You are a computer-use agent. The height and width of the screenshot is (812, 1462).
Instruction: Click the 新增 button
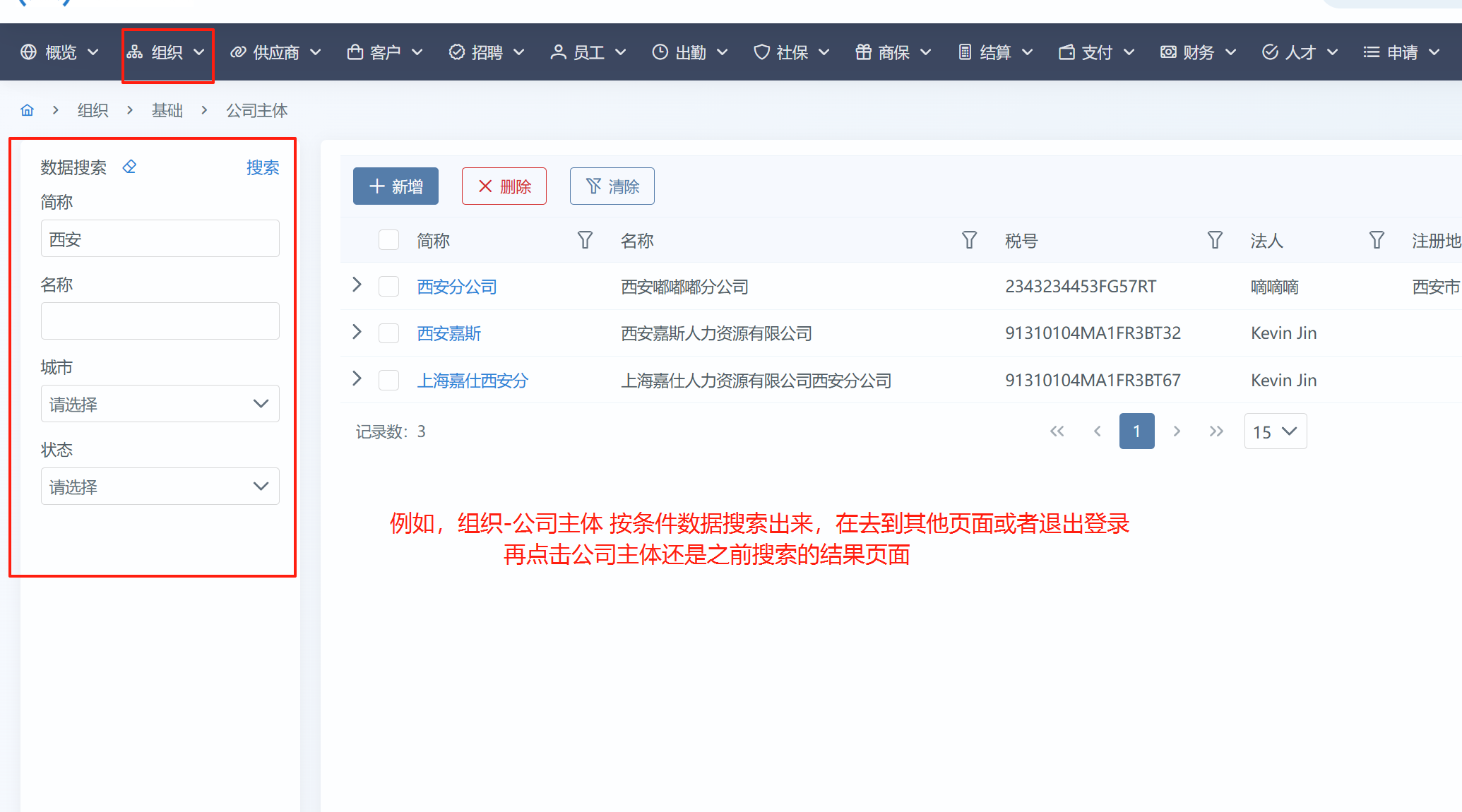point(396,186)
